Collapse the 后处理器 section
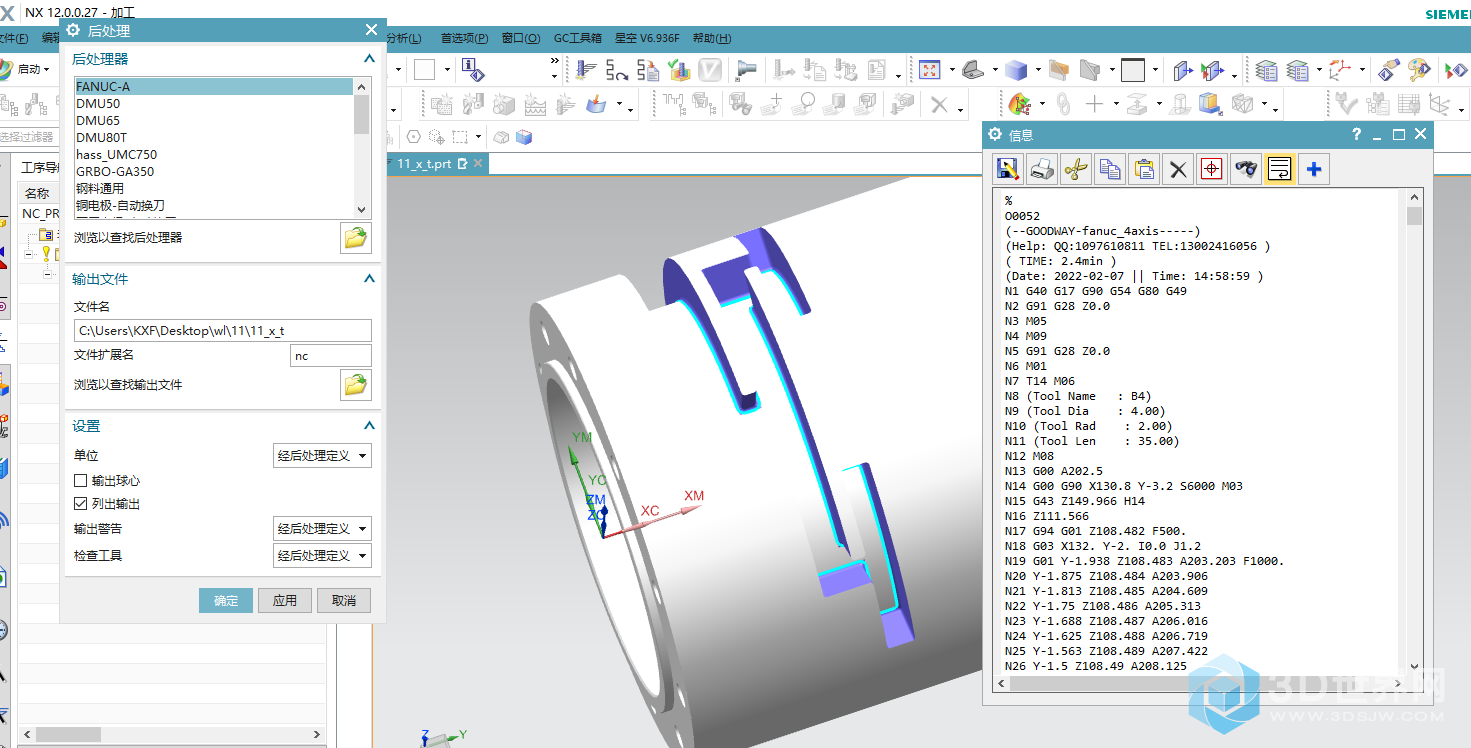Image resolution: width=1471 pixels, height=748 pixels. 369,59
